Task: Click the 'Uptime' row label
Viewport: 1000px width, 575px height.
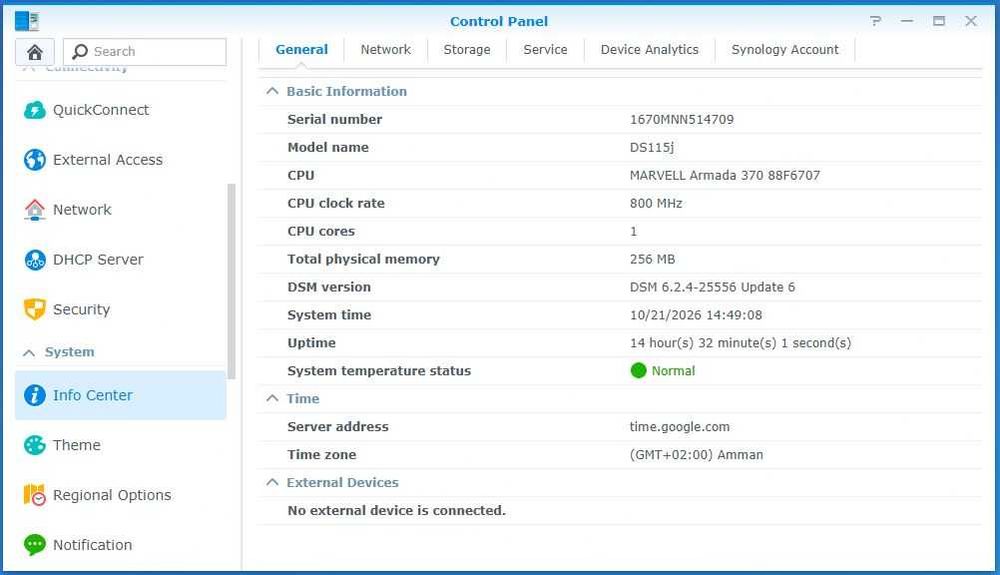Action: click(x=311, y=343)
